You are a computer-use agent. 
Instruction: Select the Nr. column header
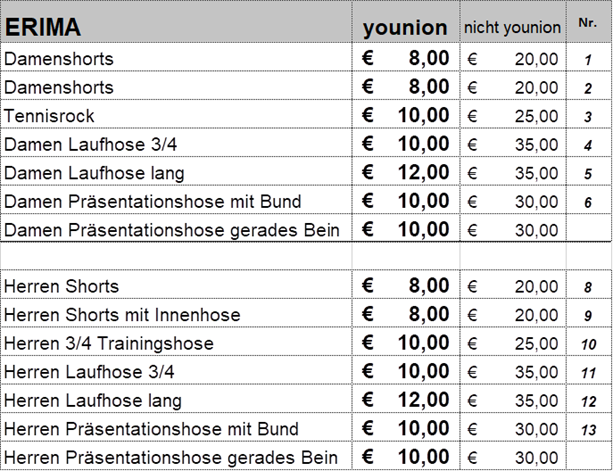pyautogui.click(x=588, y=21)
